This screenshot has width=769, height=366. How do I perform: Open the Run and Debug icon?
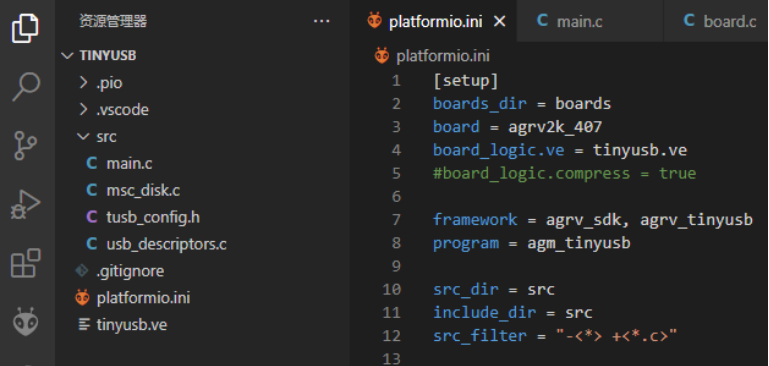pos(26,204)
